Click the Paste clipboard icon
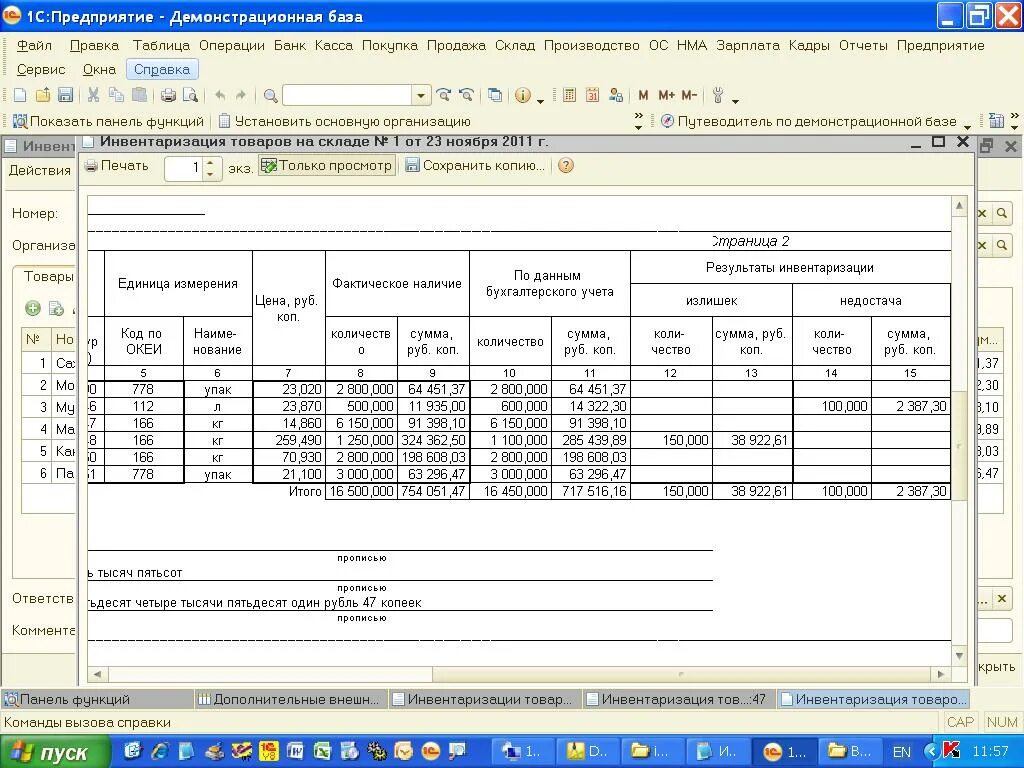This screenshot has width=1024, height=768. 139,95
